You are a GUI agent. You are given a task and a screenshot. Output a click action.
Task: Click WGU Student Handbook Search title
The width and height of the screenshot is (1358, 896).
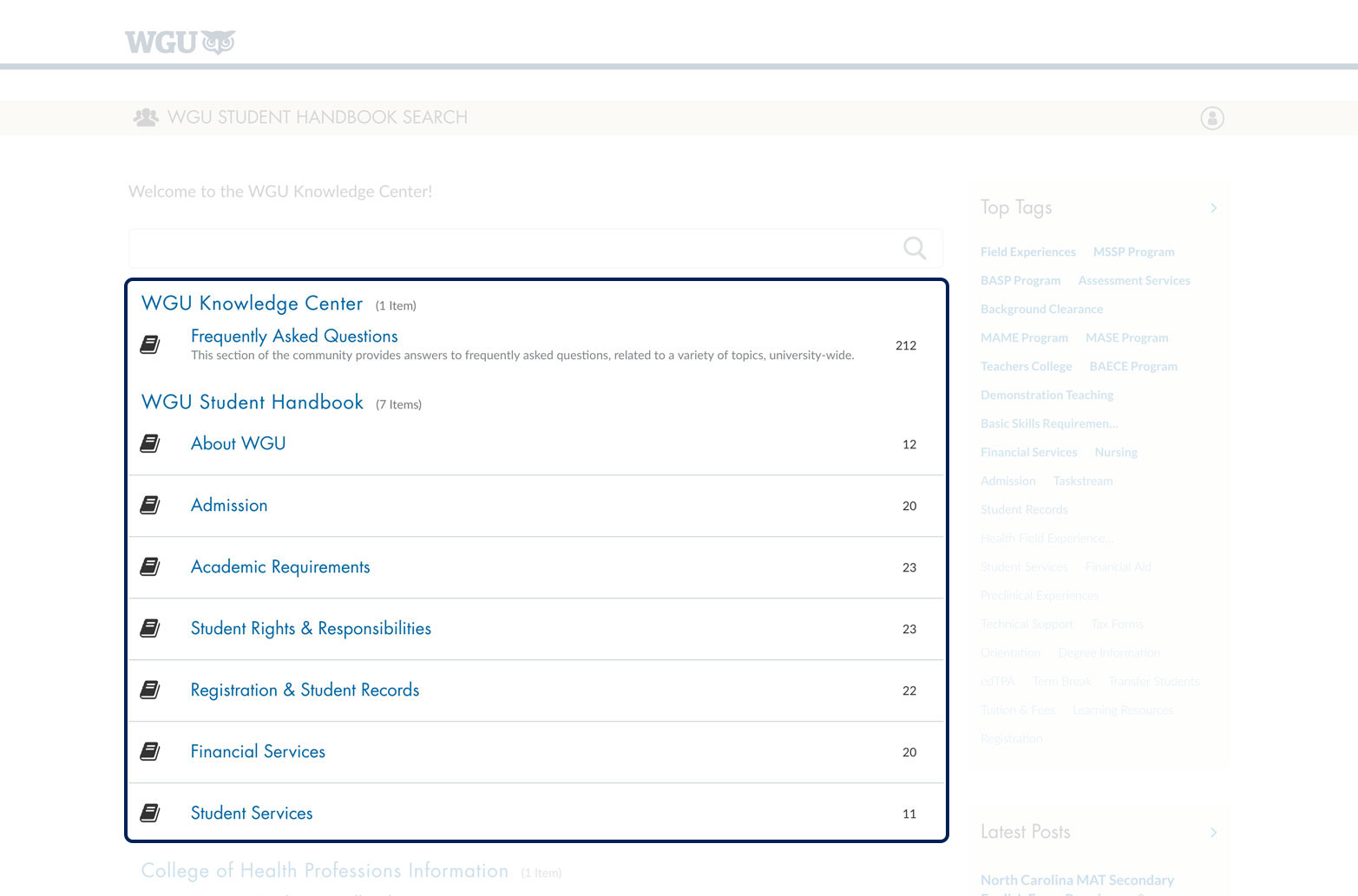click(x=318, y=117)
